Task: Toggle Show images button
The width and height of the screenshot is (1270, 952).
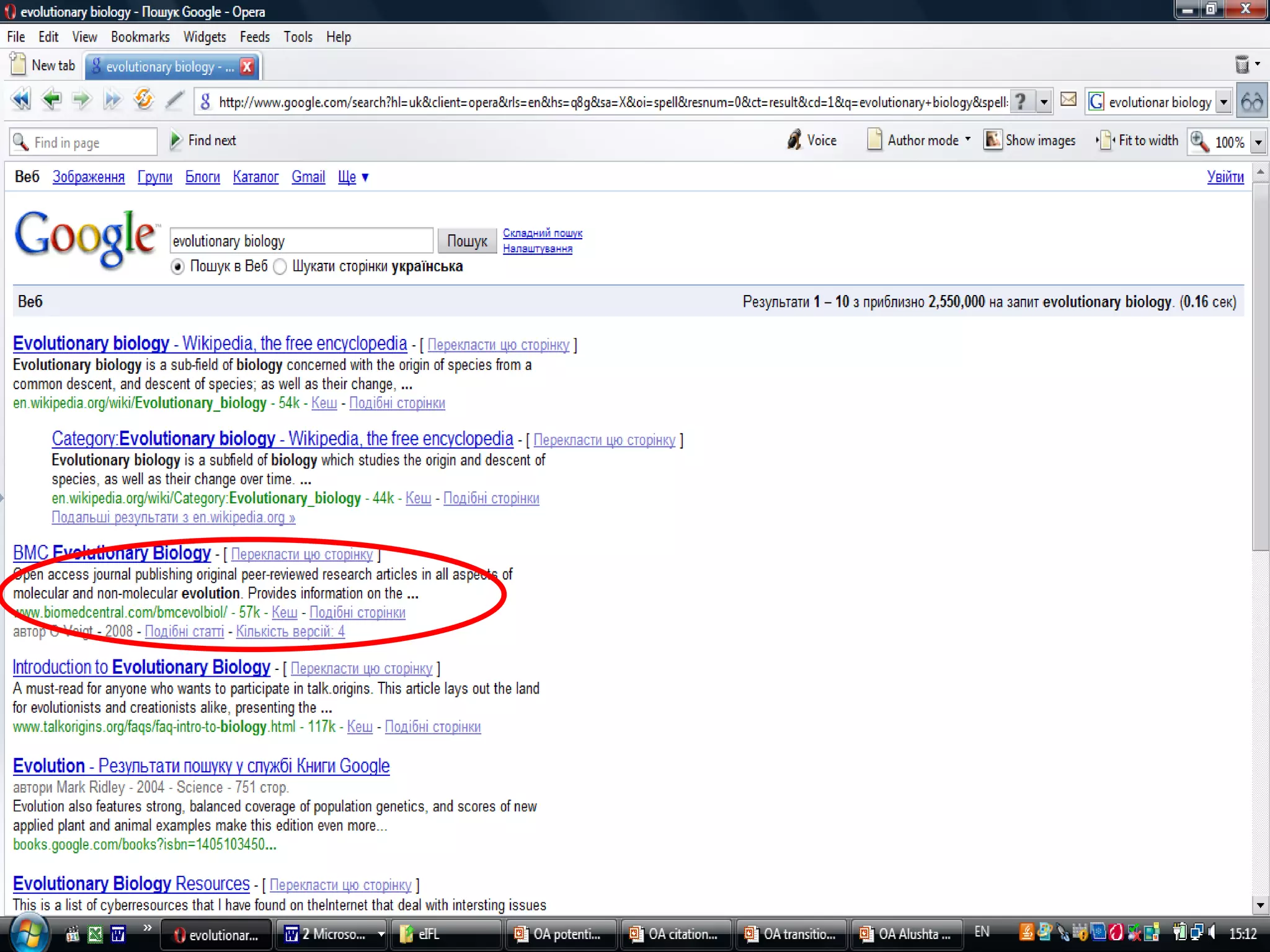Action: 1030,141
